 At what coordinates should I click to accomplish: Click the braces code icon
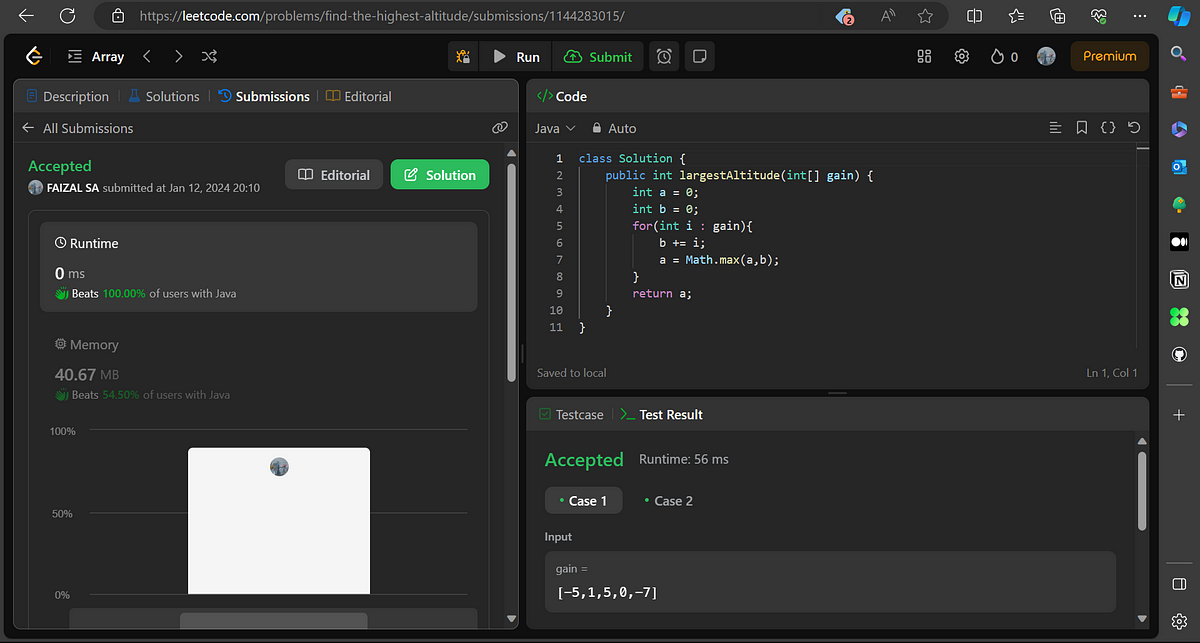coord(1108,128)
